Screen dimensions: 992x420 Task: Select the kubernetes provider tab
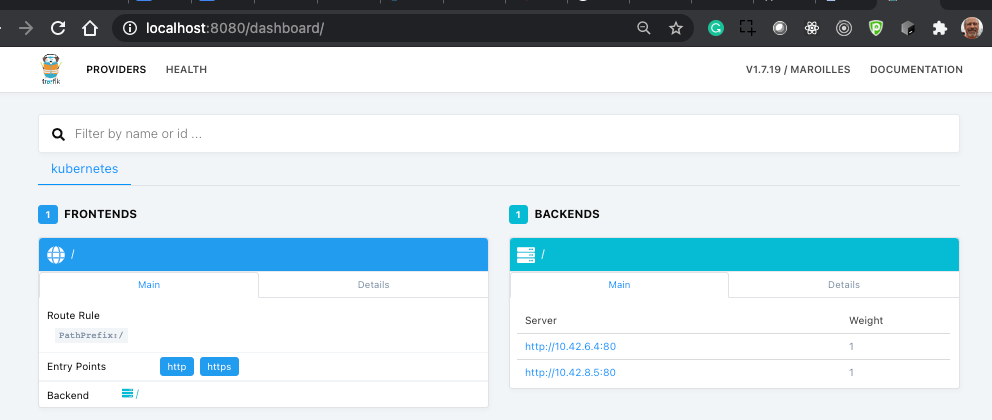pyautogui.click(x=84, y=169)
